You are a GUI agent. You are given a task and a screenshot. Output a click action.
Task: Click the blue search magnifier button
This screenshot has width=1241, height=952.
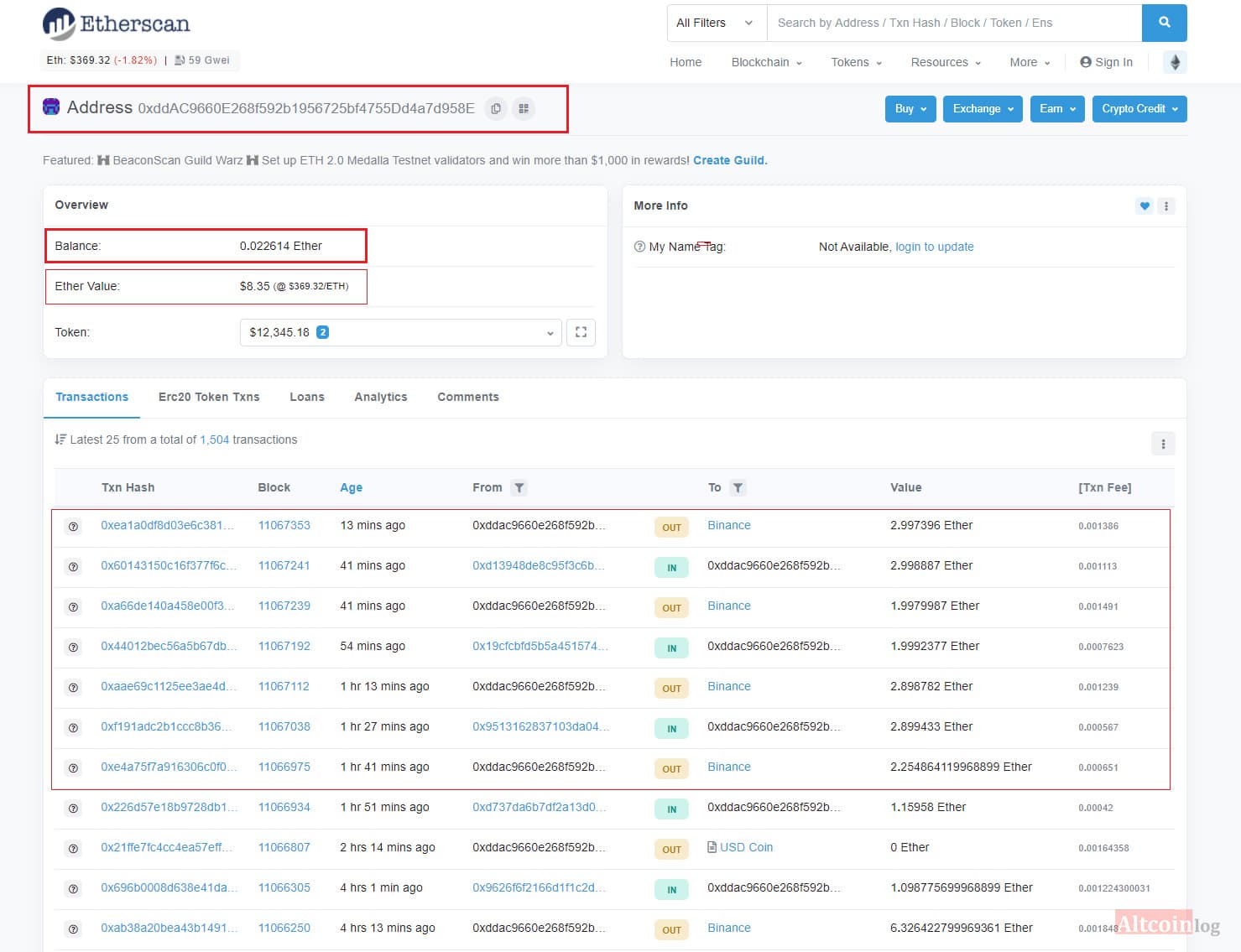point(1164,23)
